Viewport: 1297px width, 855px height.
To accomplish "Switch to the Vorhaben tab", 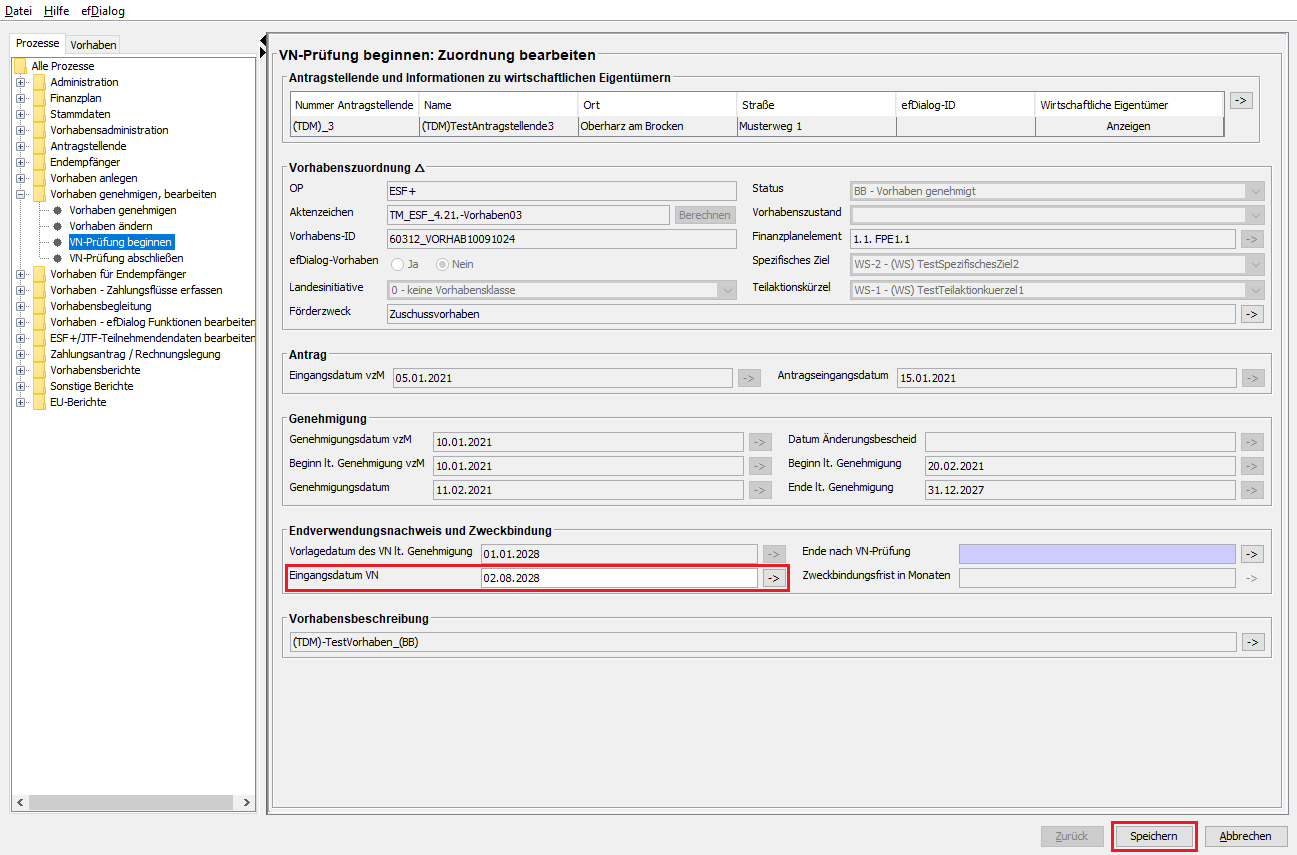I will pyautogui.click(x=93, y=44).
